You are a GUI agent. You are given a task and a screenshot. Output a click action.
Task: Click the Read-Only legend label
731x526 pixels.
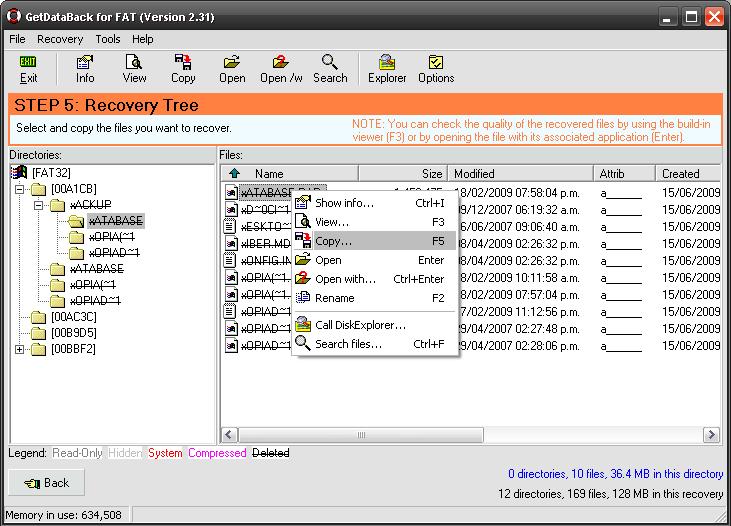point(77,453)
